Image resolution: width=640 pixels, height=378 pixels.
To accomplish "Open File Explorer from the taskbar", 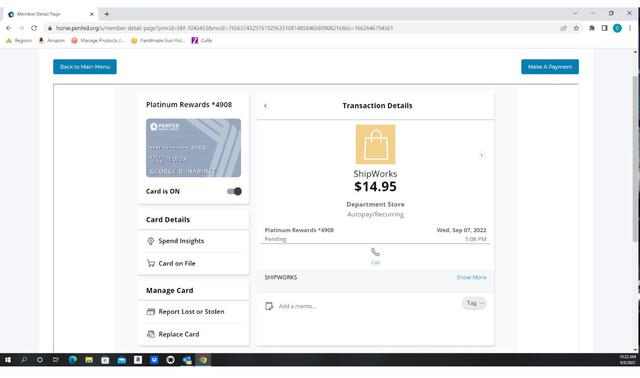I will [x=89, y=360].
